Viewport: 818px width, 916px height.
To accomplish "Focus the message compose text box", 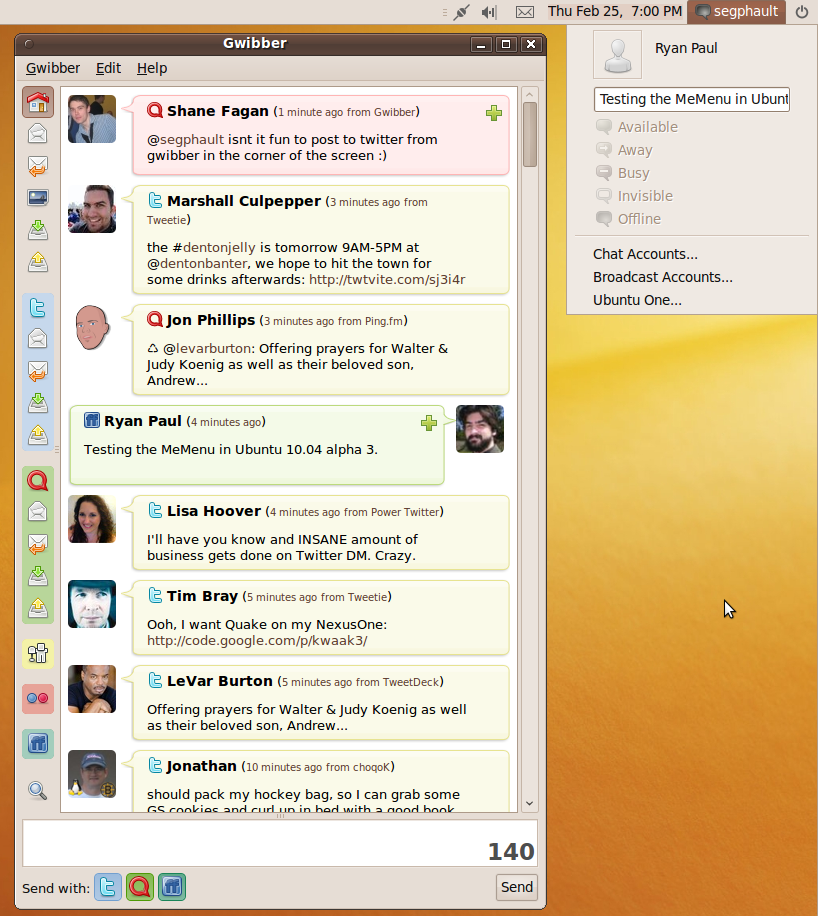I will (280, 842).
